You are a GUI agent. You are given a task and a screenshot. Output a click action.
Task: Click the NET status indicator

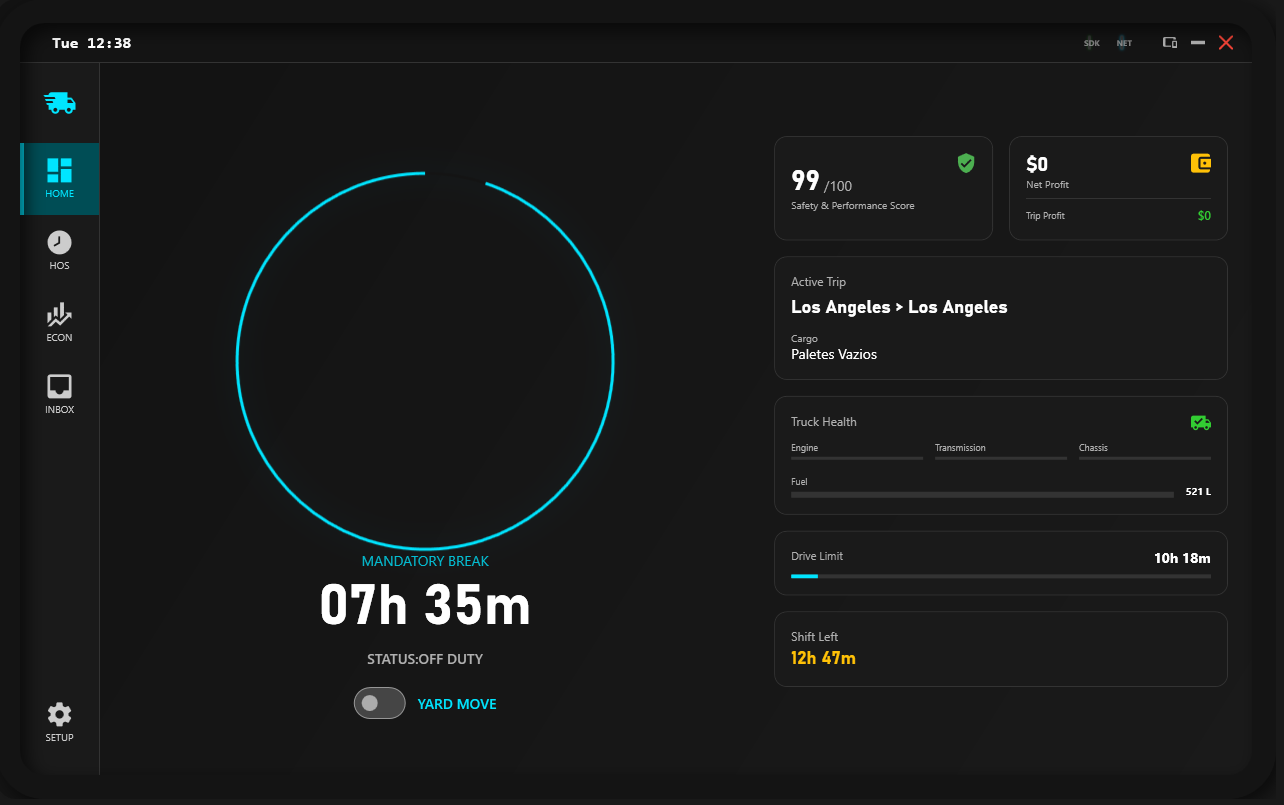point(1124,43)
